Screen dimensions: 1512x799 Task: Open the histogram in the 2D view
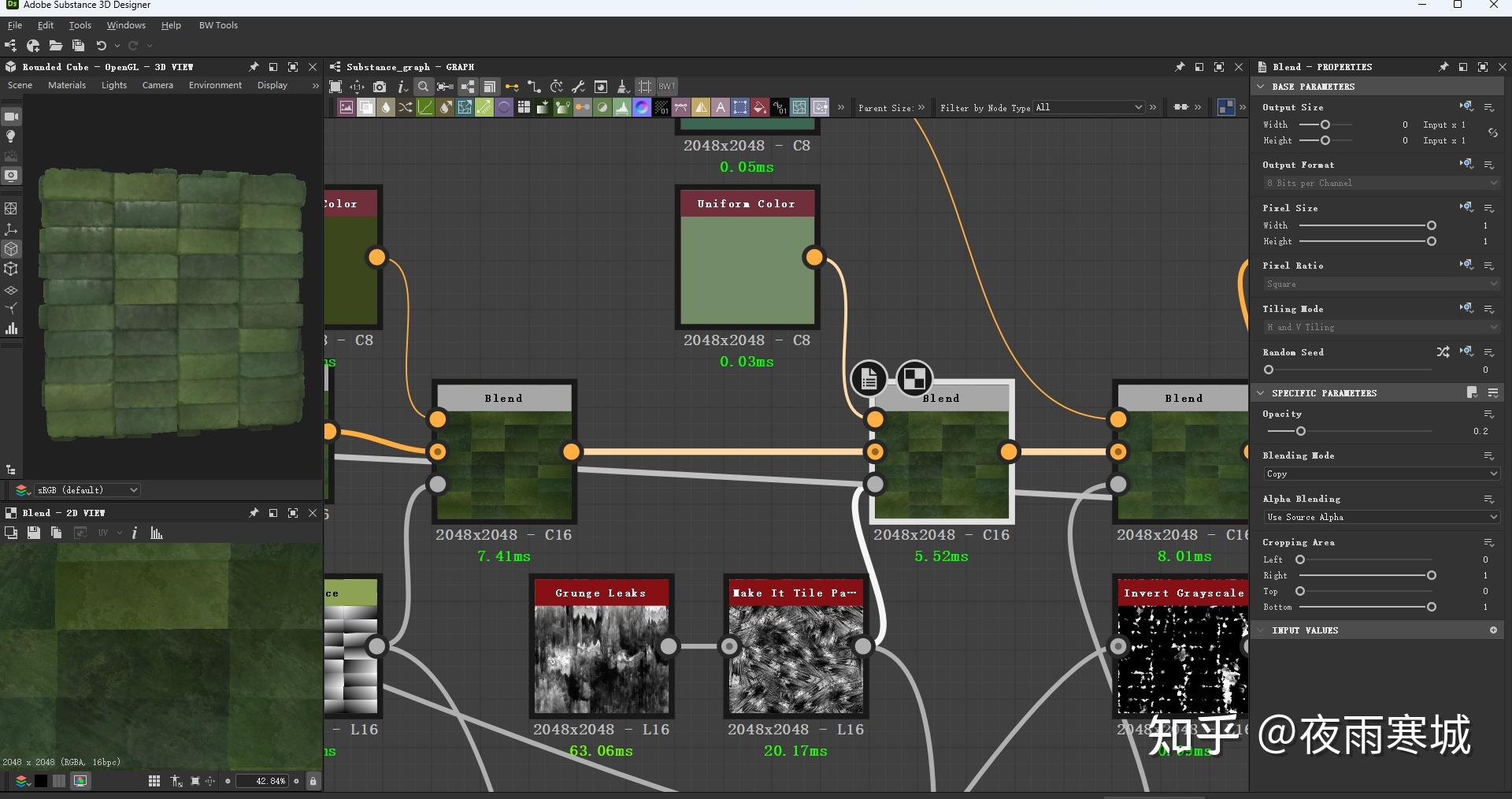[157, 533]
